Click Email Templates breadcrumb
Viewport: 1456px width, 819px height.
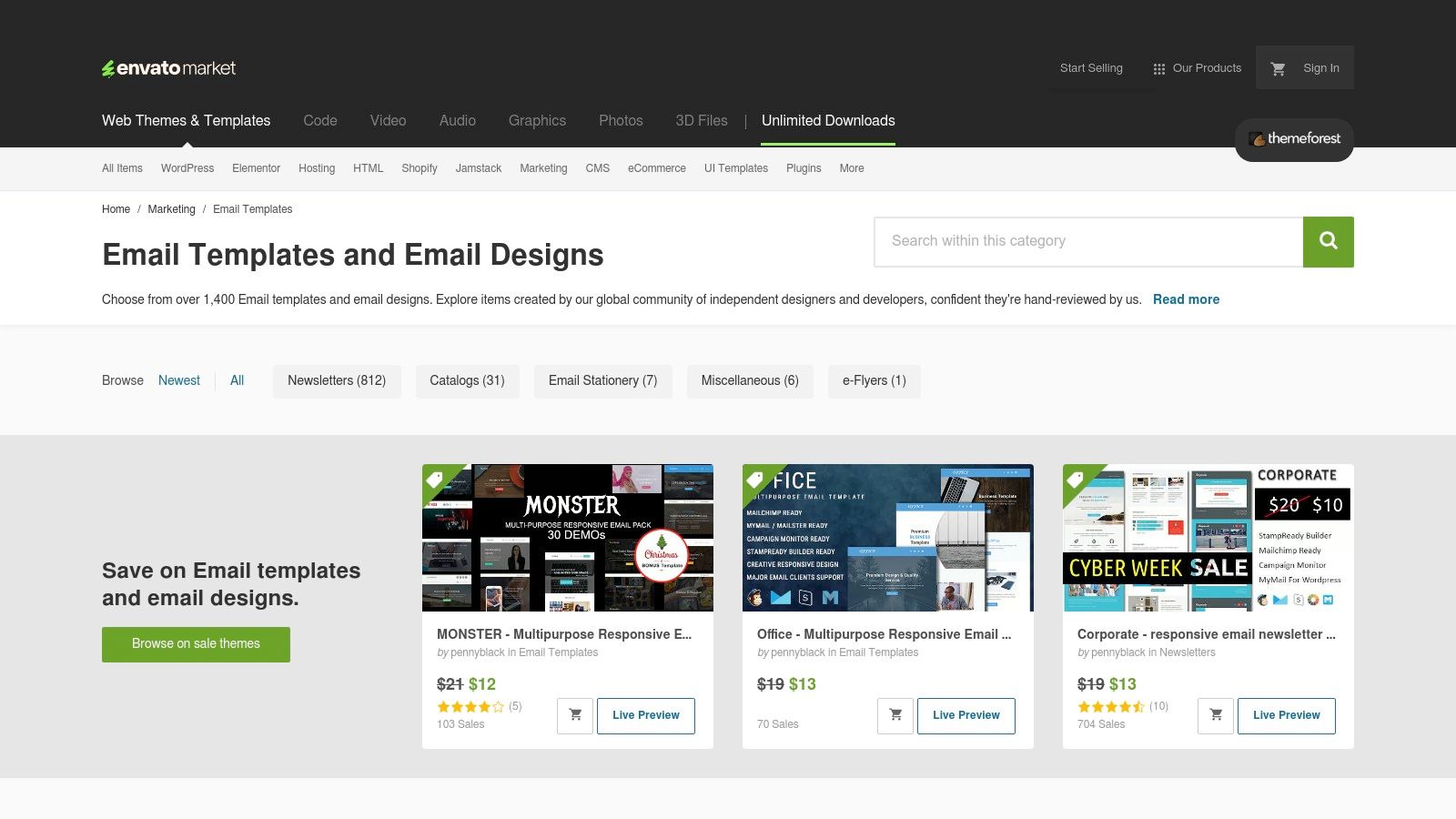pos(253,209)
